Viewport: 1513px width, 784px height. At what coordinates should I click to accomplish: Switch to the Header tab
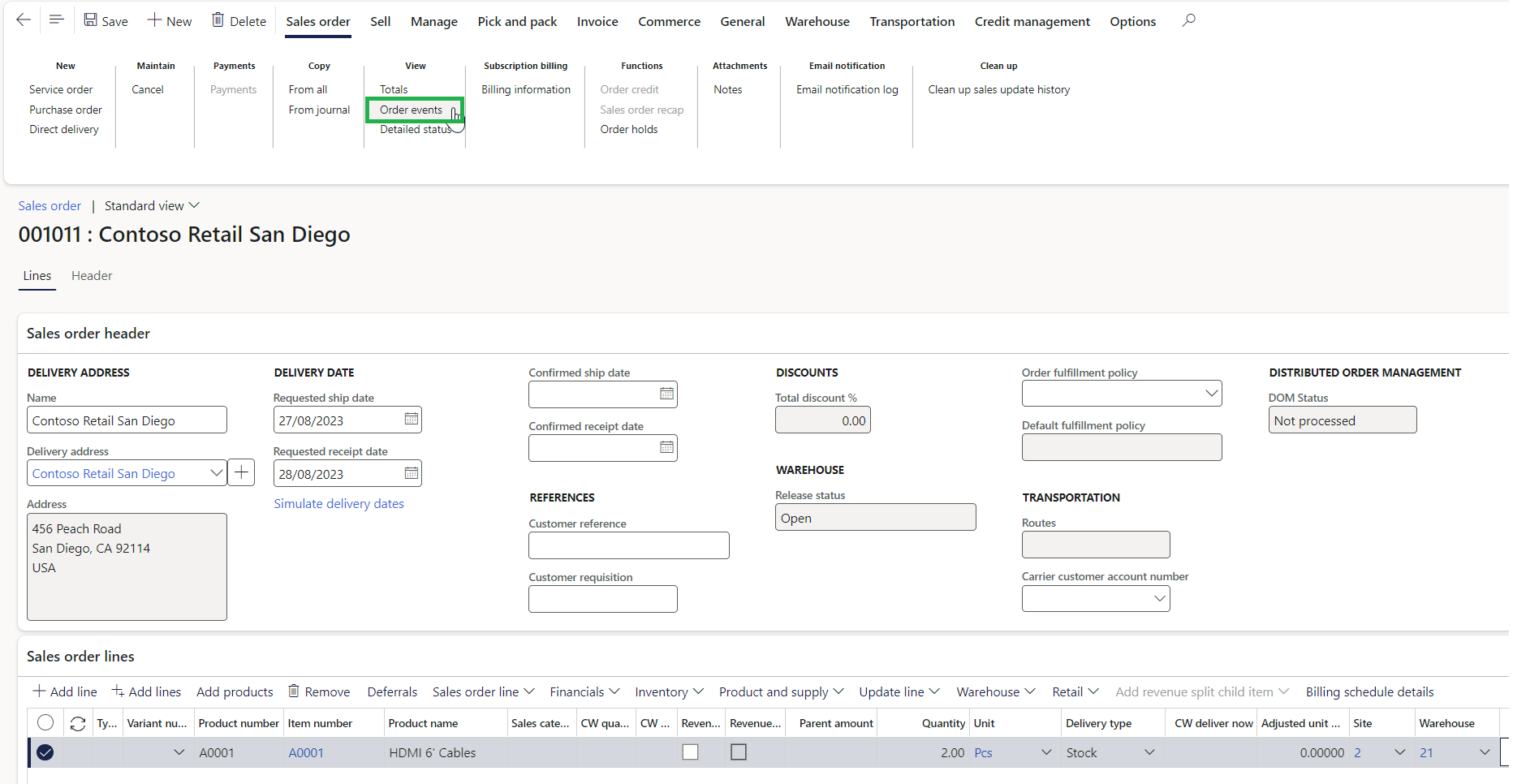pyautogui.click(x=91, y=276)
